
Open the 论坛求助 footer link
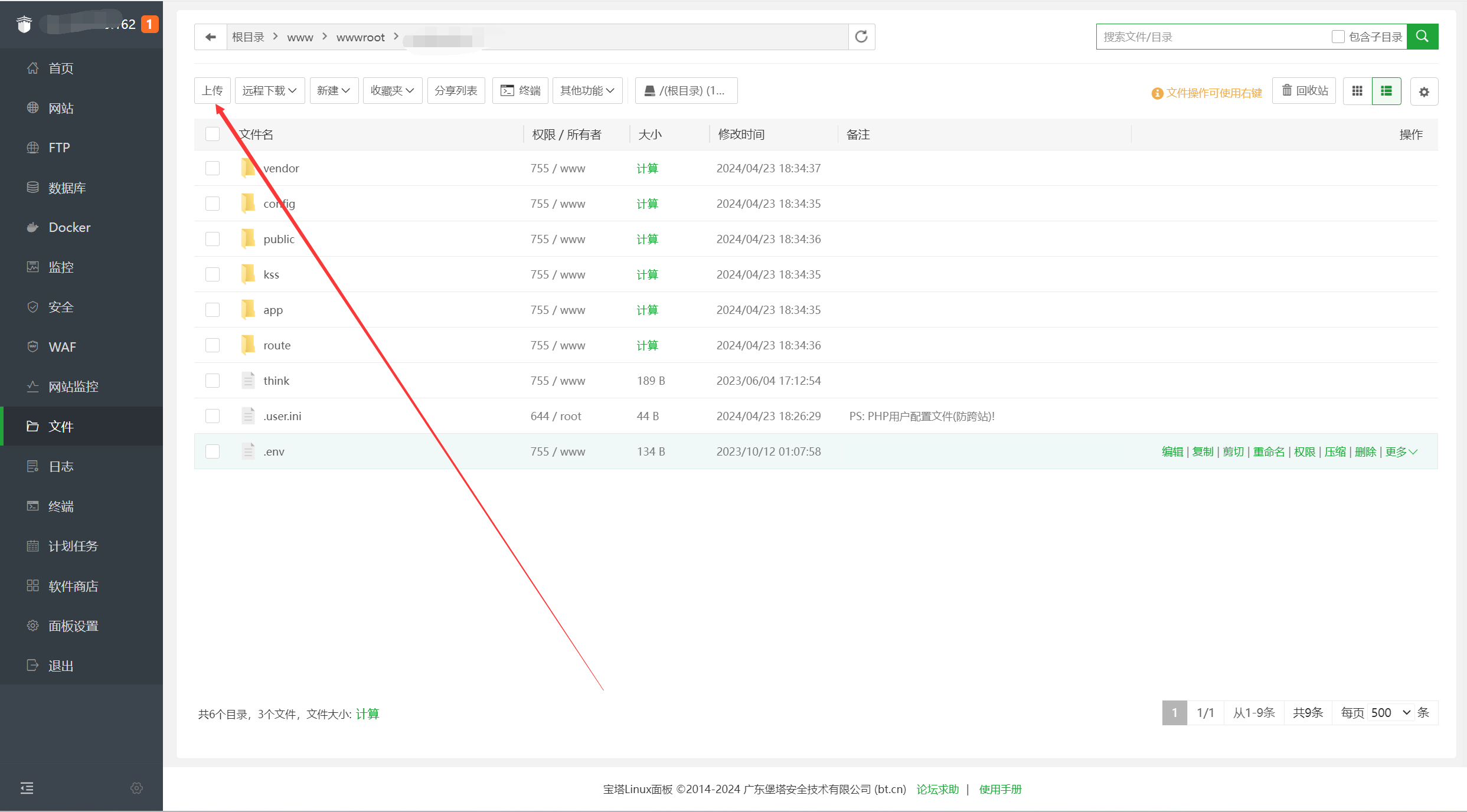[937, 789]
